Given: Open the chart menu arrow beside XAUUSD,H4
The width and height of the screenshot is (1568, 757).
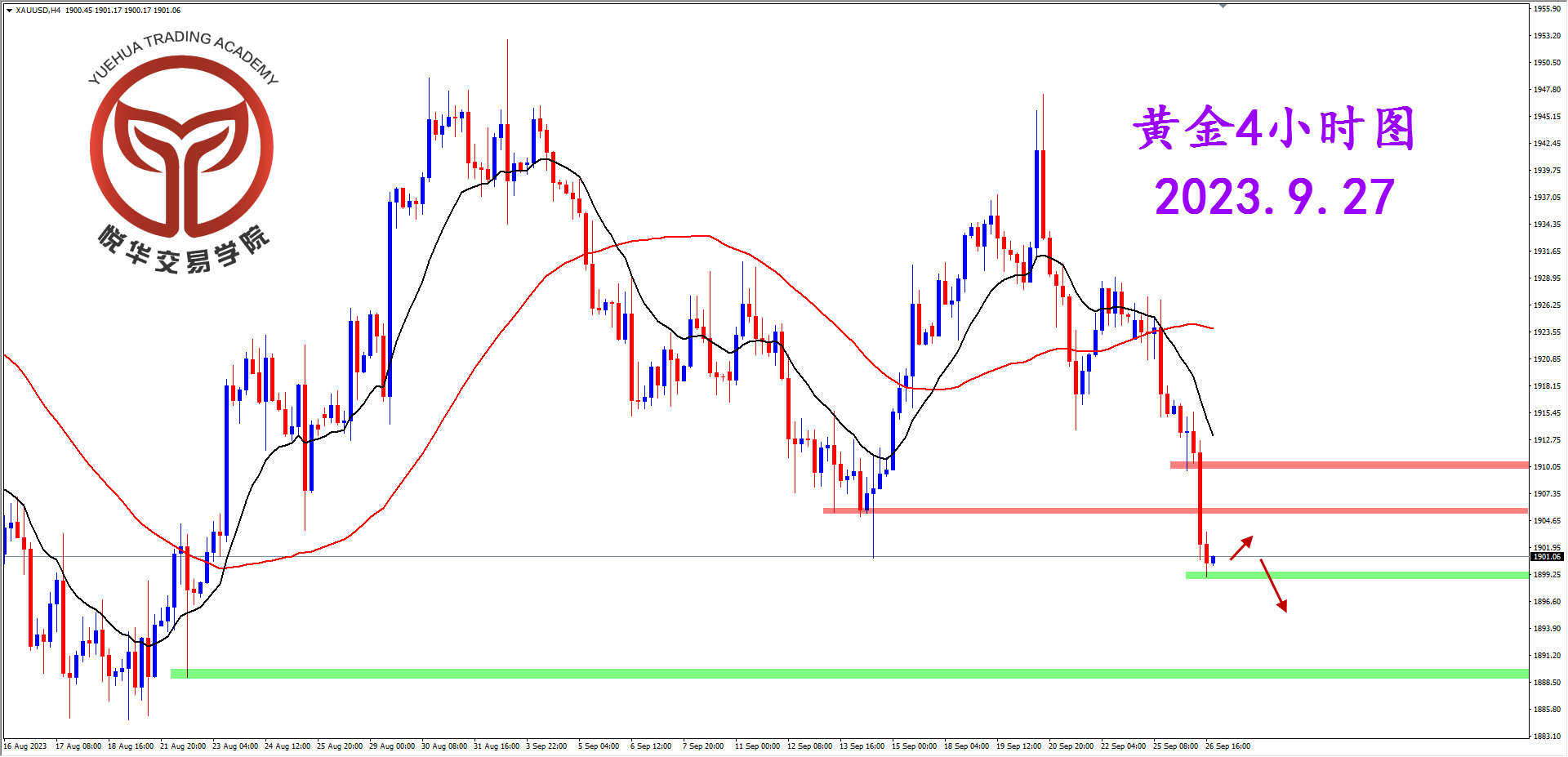Looking at the screenshot, I should (x=9, y=11).
